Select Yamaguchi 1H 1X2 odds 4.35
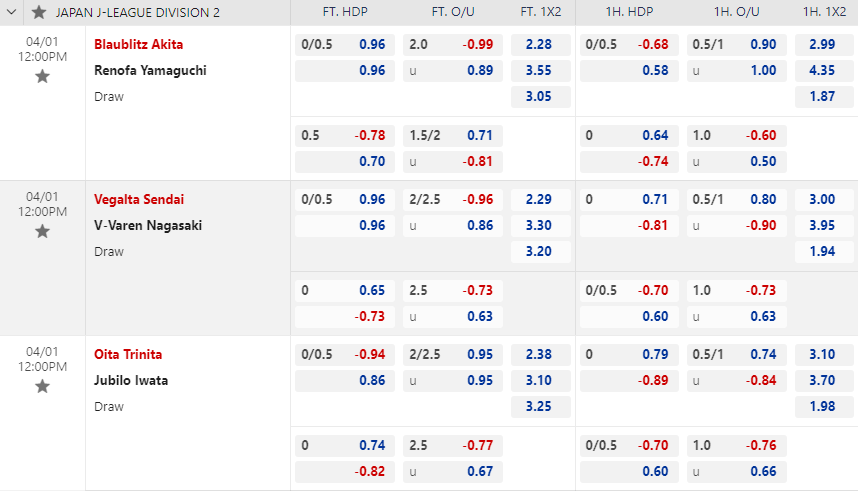 [x=824, y=71]
